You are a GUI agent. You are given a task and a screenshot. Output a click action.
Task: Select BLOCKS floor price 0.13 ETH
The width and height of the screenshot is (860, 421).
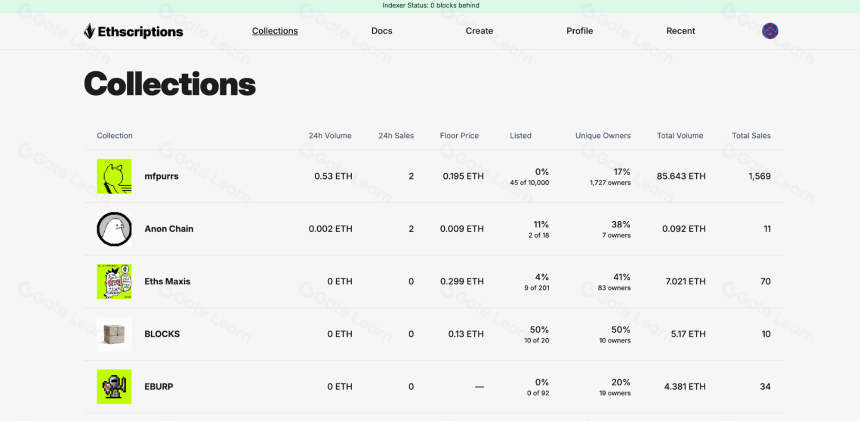click(x=466, y=334)
